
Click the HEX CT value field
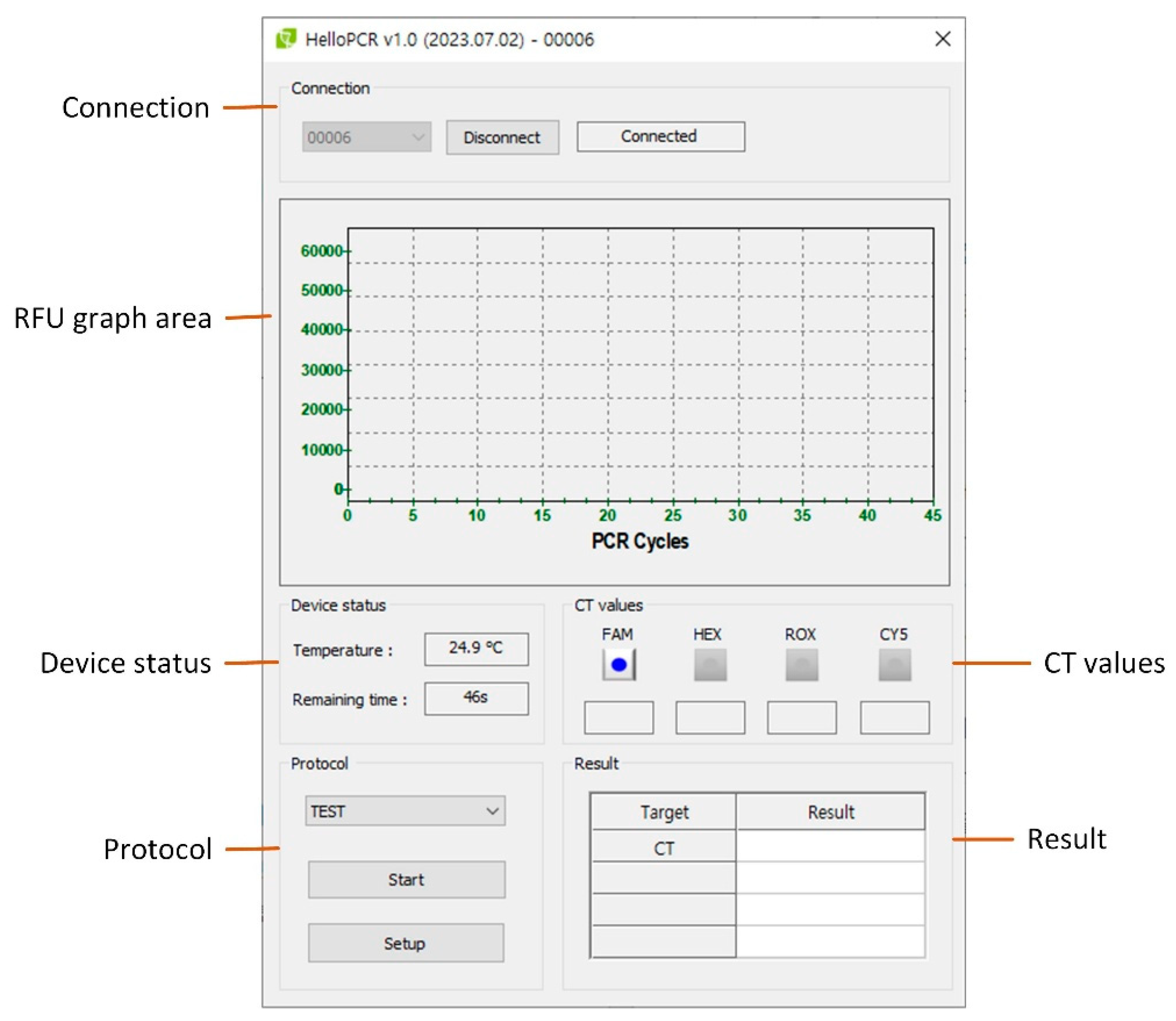pyautogui.click(x=710, y=717)
